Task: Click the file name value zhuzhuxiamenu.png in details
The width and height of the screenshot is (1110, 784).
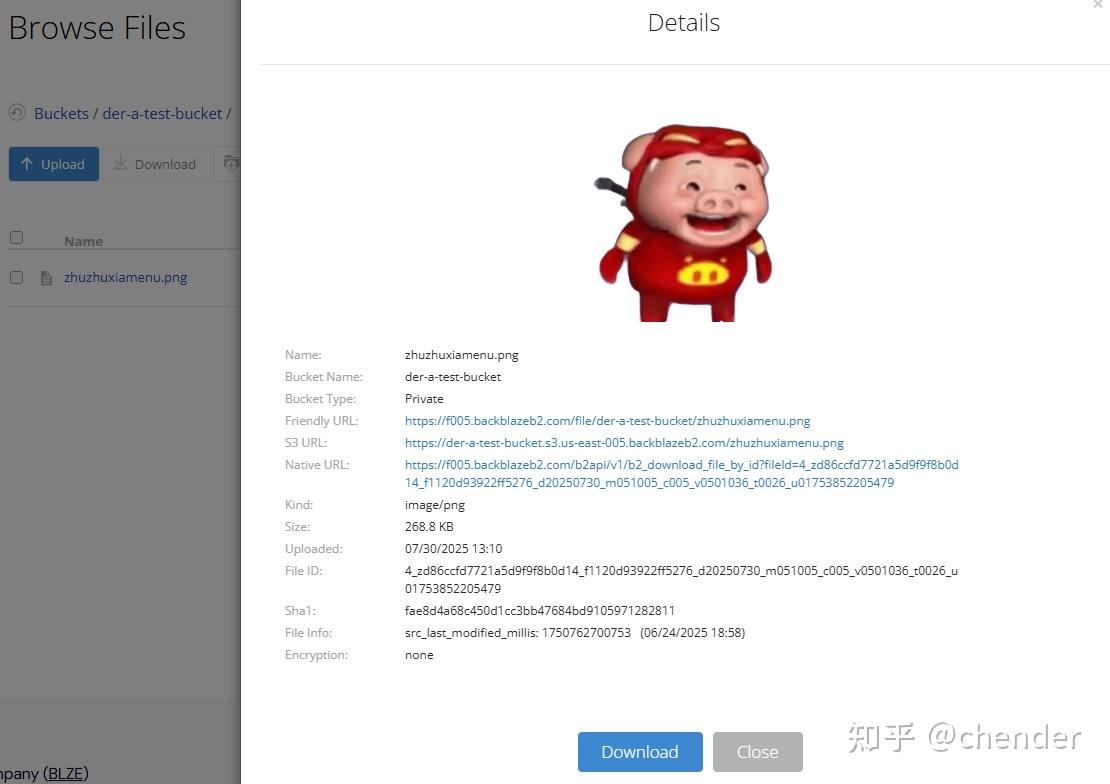Action: (x=462, y=355)
